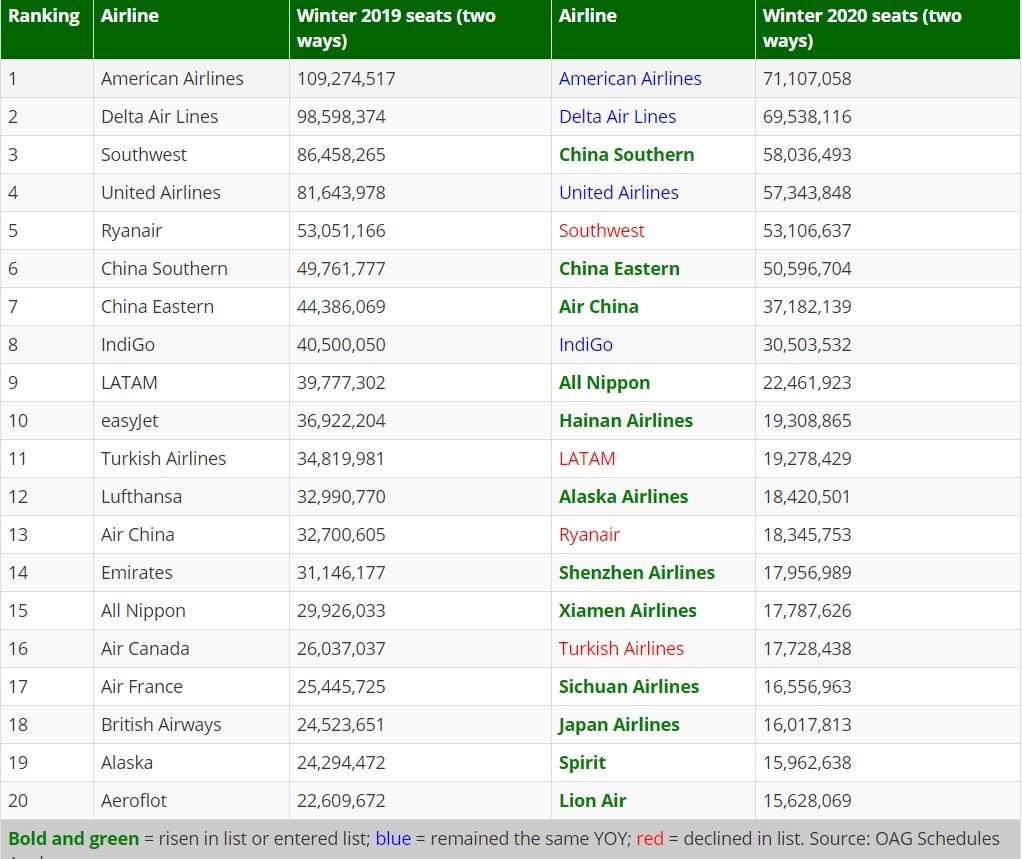The width and height of the screenshot is (1022, 859).
Task: Click the 15,628,069 seats value
Action: coord(806,801)
